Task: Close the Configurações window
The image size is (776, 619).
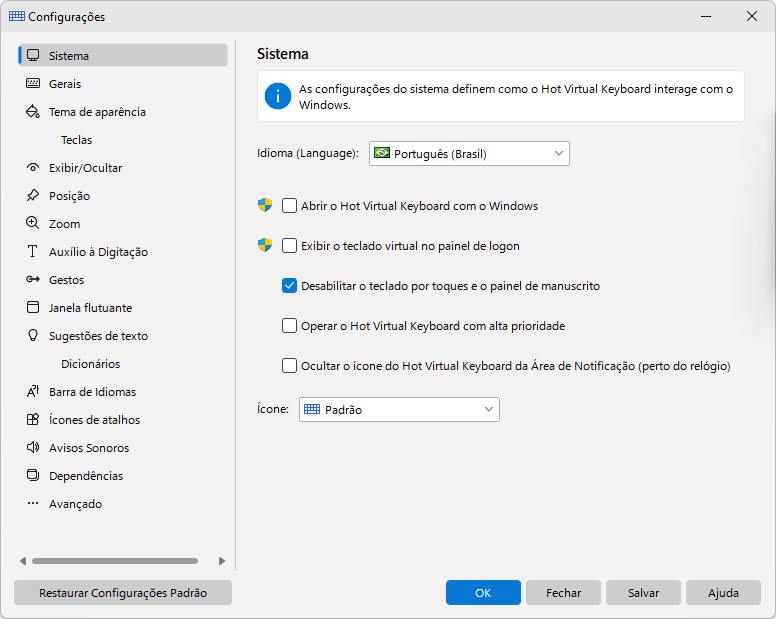Action: pos(752,16)
